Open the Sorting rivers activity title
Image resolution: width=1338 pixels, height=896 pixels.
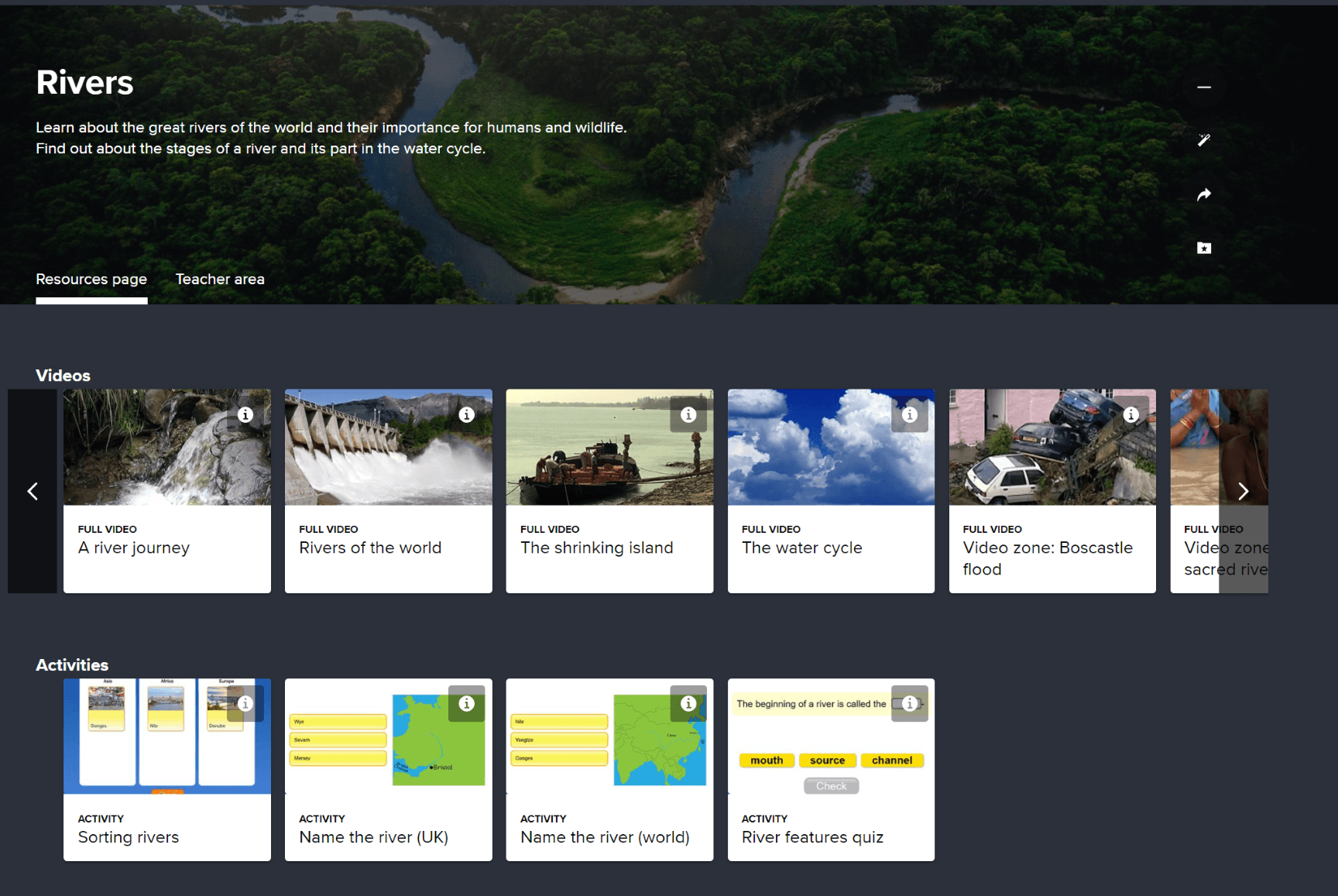point(129,837)
